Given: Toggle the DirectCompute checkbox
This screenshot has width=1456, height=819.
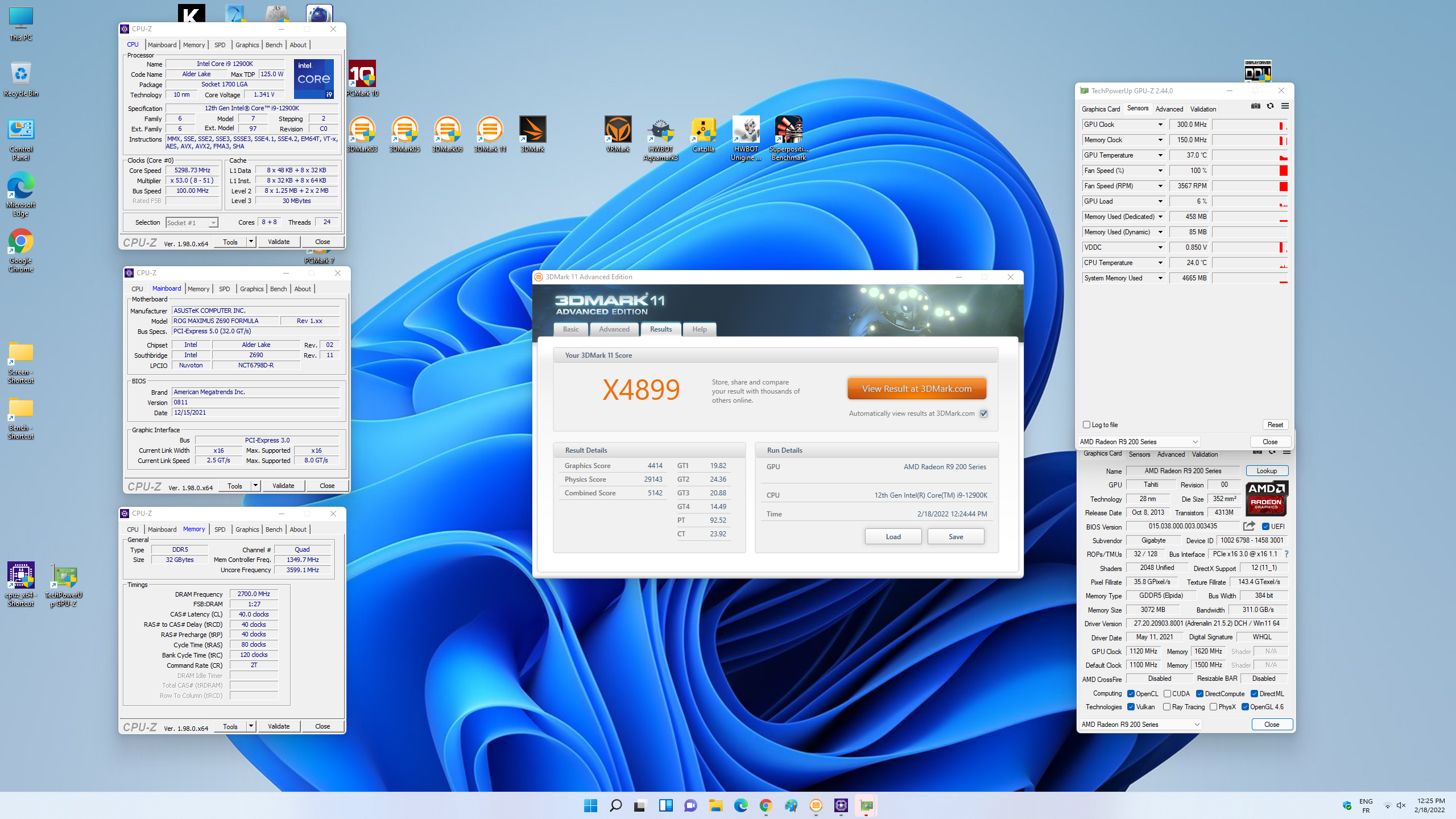Looking at the screenshot, I should (1199, 694).
